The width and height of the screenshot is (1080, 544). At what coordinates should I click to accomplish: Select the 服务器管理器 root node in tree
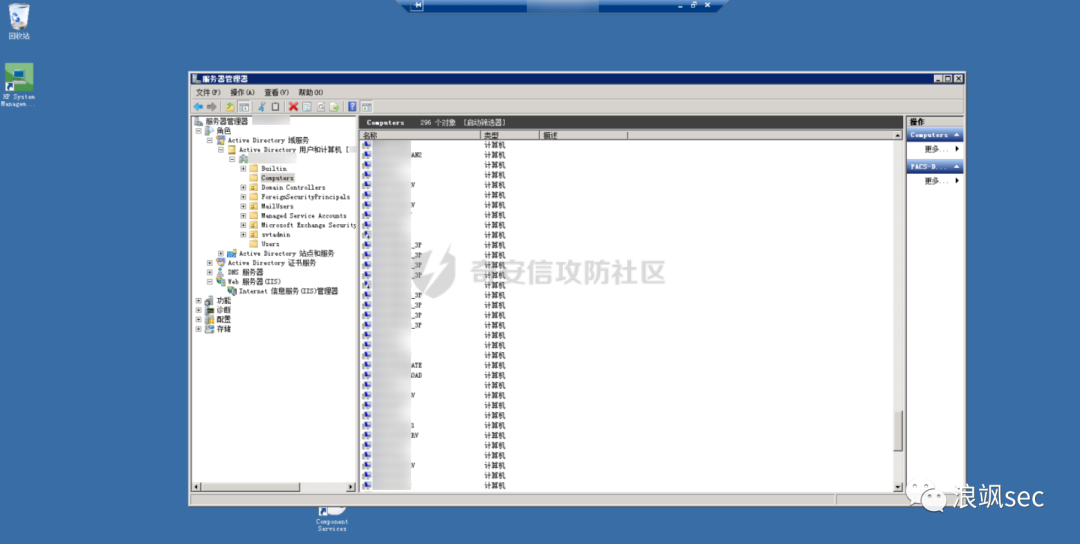tap(227, 121)
